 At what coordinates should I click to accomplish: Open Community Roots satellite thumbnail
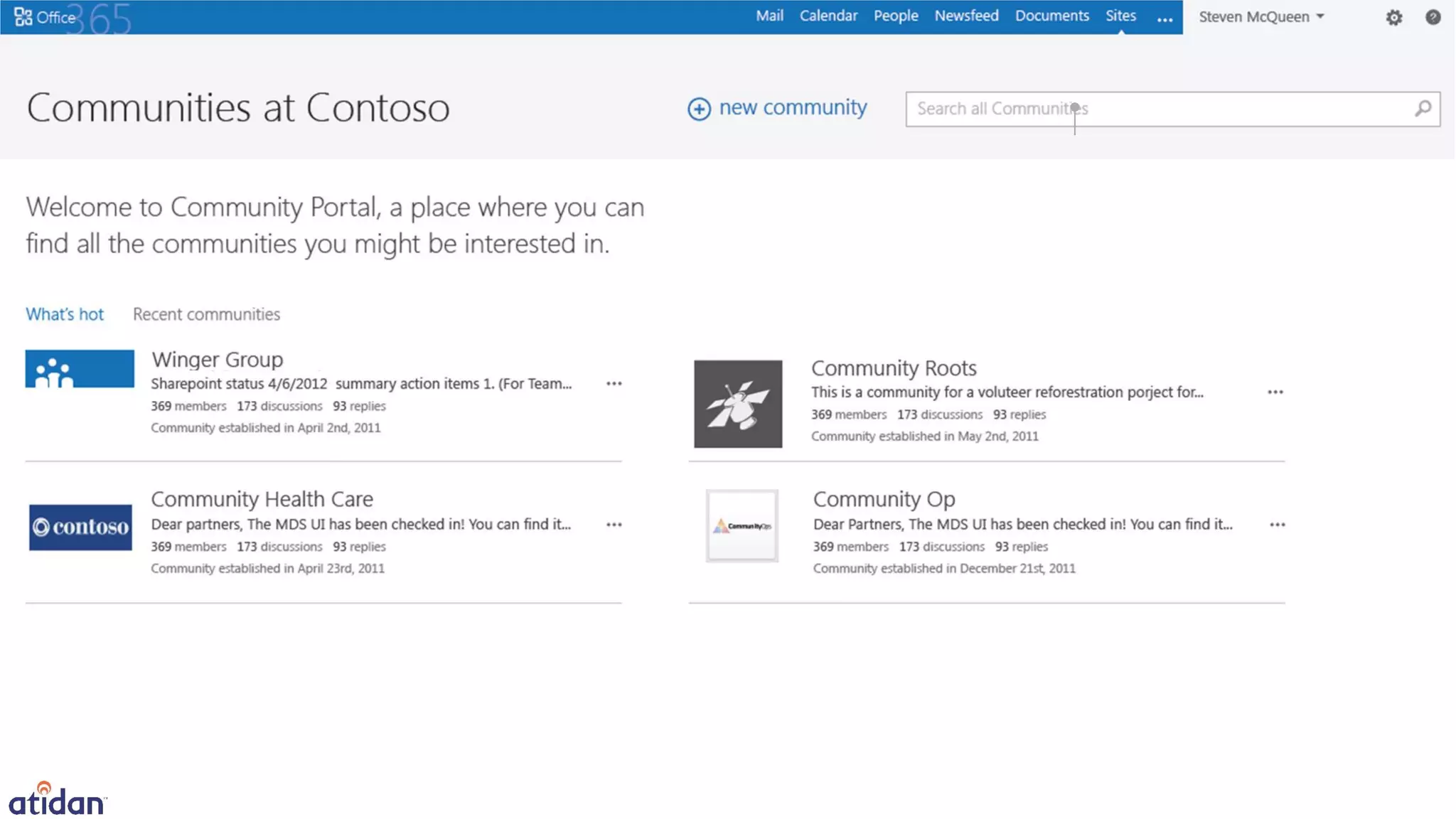click(x=738, y=404)
